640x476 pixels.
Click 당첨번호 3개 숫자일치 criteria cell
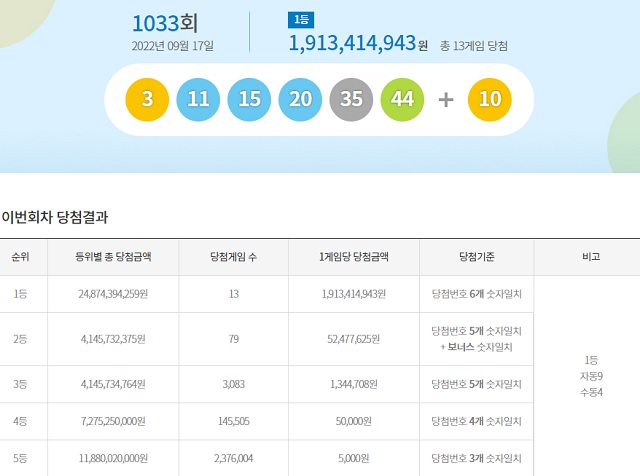pyautogui.click(x=477, y=458)
